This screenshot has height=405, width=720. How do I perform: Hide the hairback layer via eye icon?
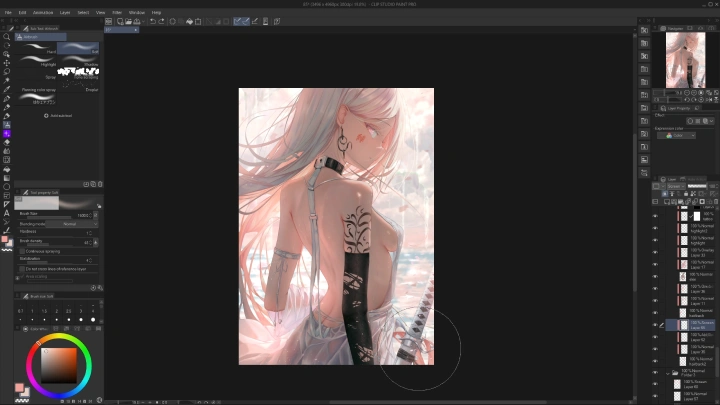click(x=655, y=313)
